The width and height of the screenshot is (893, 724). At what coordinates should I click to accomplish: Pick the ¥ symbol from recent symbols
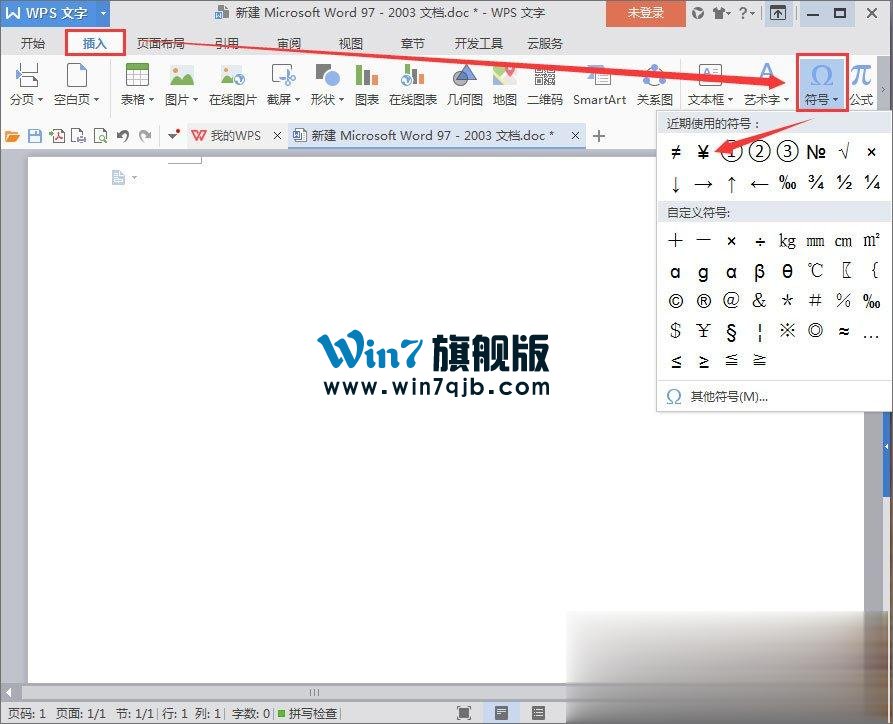pos(703,152)
